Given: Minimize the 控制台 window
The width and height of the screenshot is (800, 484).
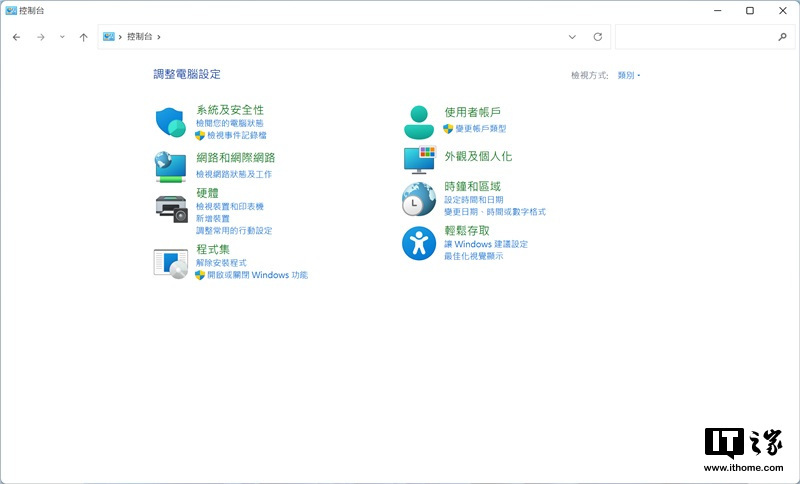Looking at the screenshot, I should (x=717, y=10).
